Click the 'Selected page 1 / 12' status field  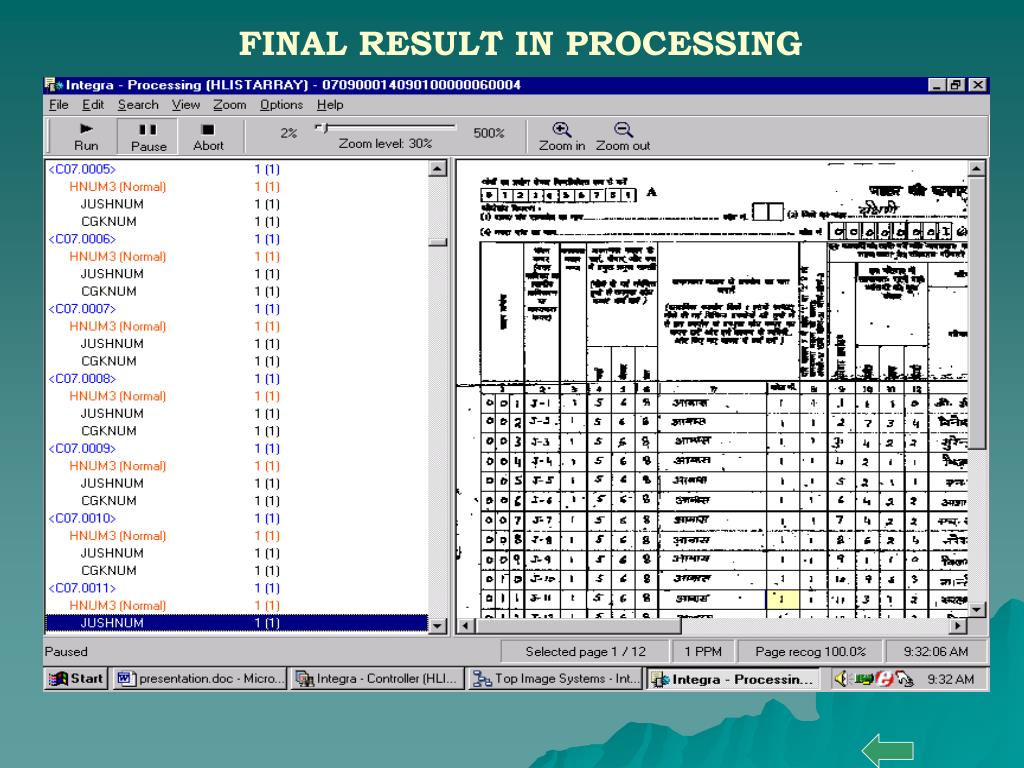coord(585,652)
